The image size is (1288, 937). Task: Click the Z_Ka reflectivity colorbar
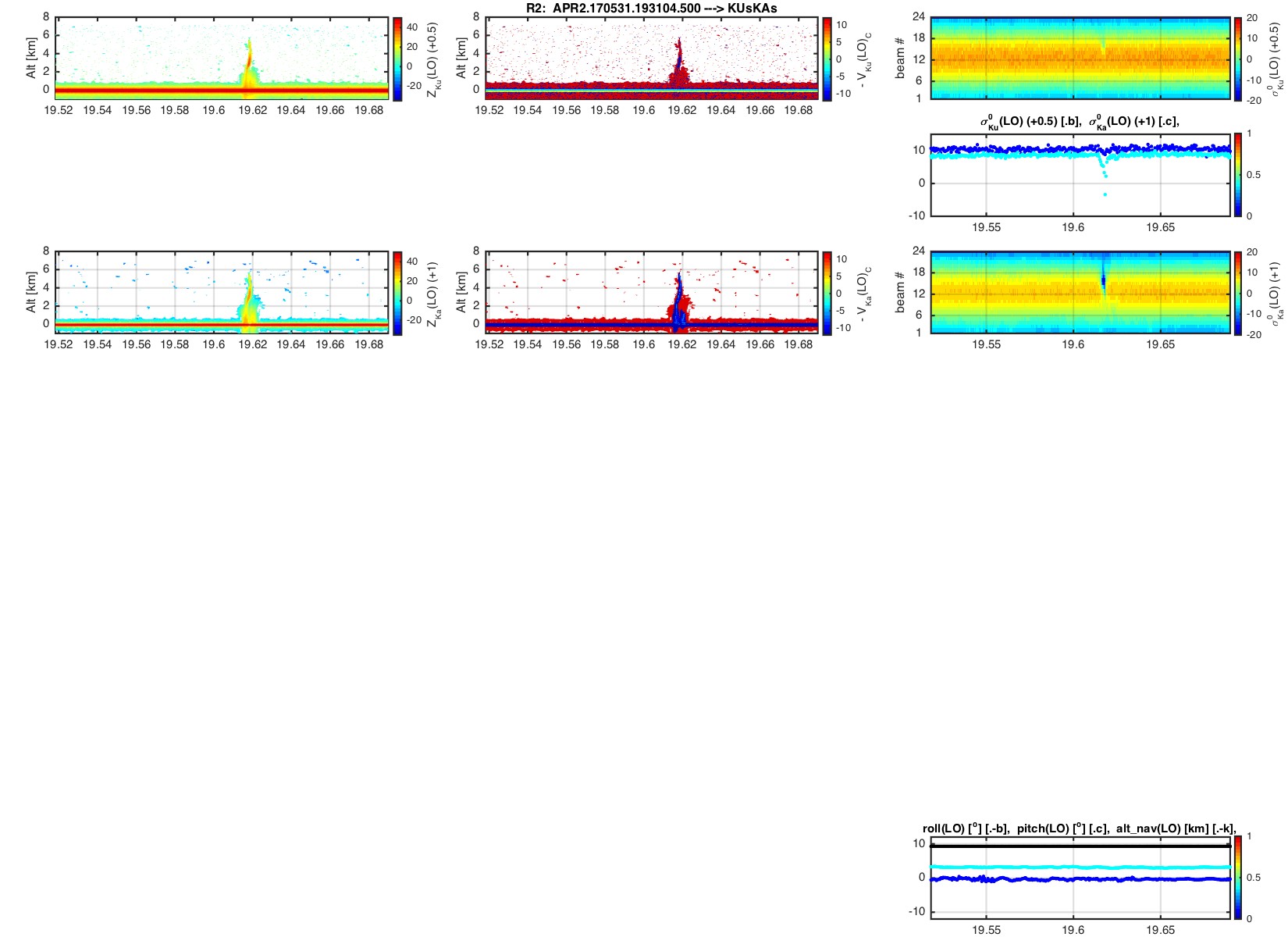pos(397,293)
